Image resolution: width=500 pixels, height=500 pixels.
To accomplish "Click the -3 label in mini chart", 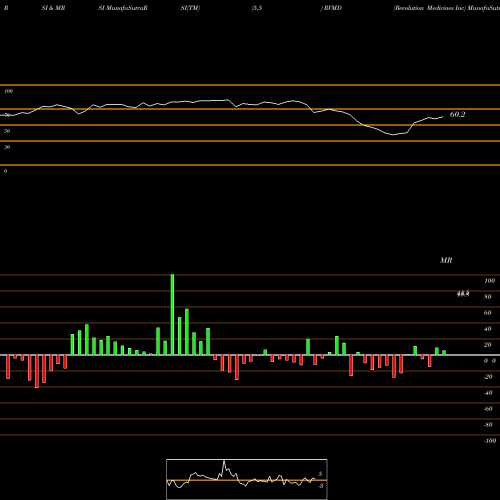I will [x=321, y=486].
